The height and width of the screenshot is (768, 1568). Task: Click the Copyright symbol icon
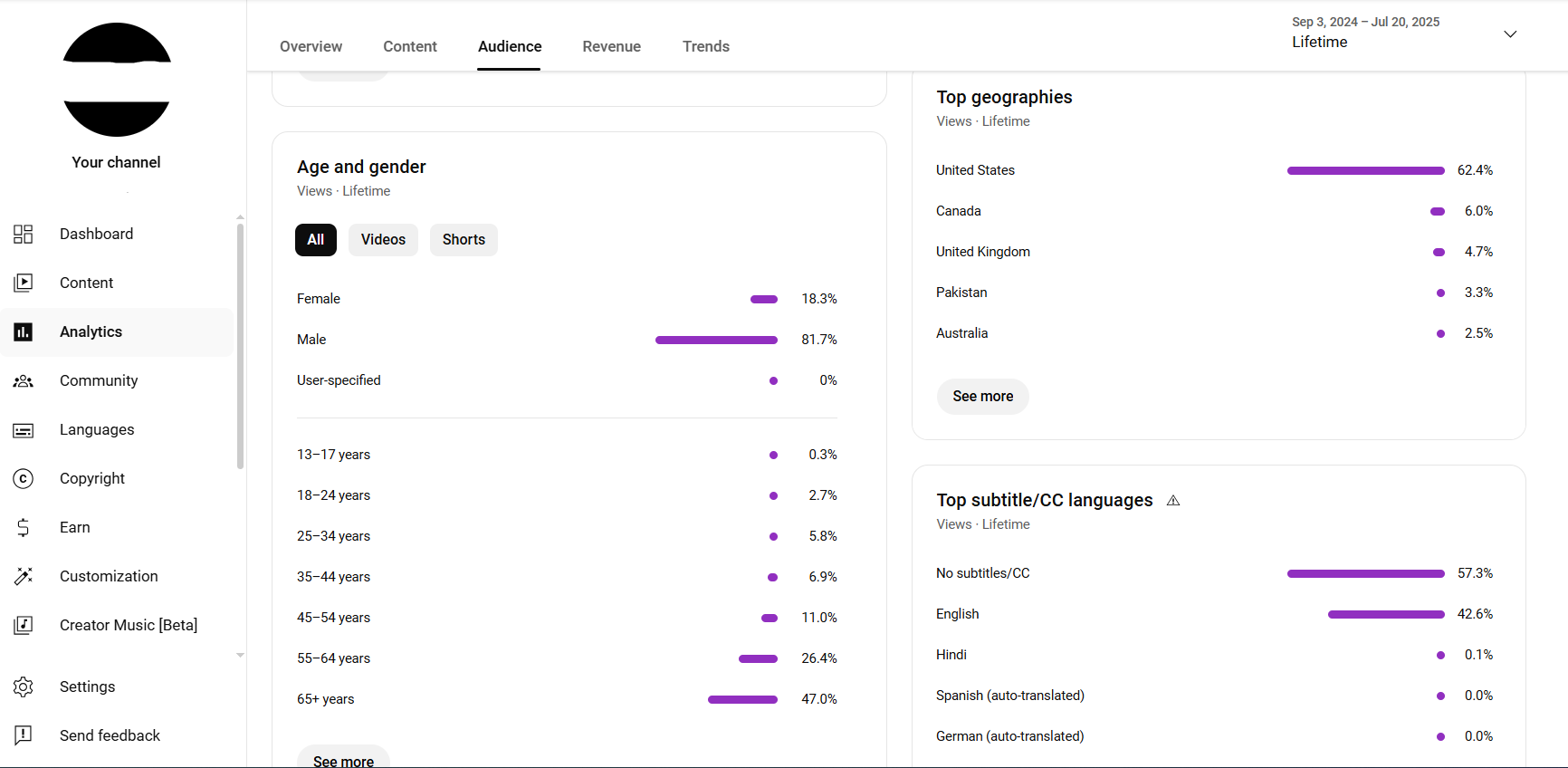24,478
